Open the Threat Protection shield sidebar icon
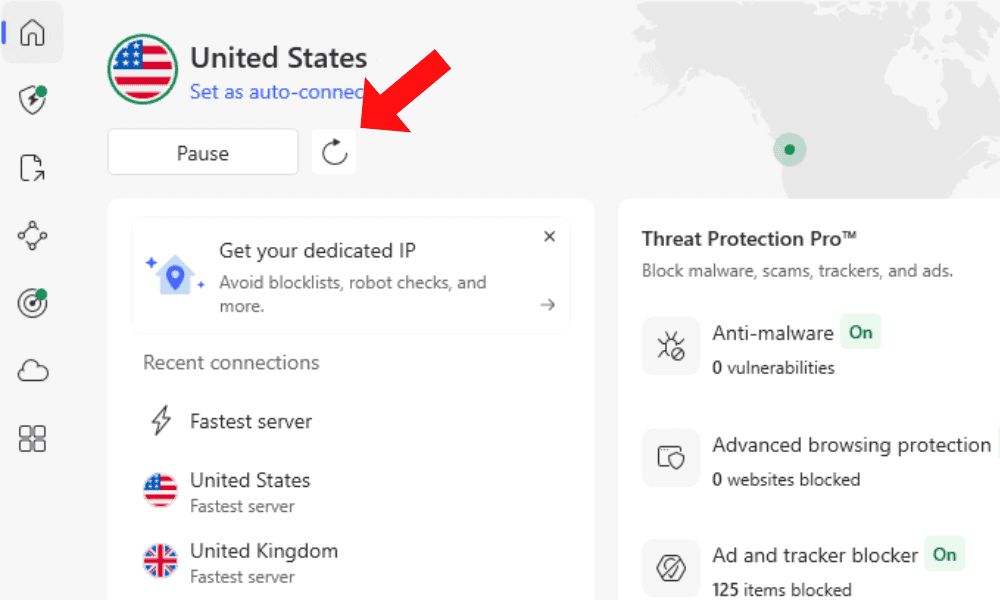Screen dimensions: 1000x600 point(33,100)
